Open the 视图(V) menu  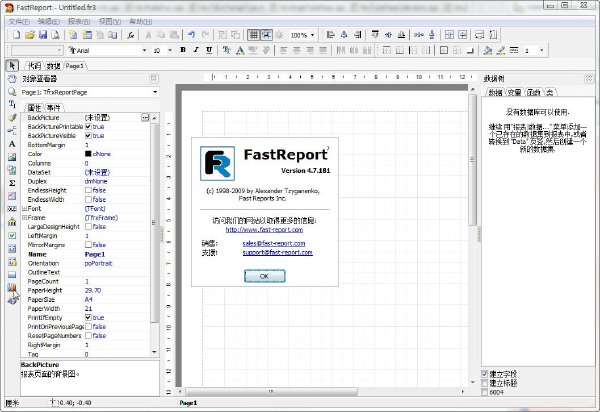pyautogui.click(x=110, y=22)
